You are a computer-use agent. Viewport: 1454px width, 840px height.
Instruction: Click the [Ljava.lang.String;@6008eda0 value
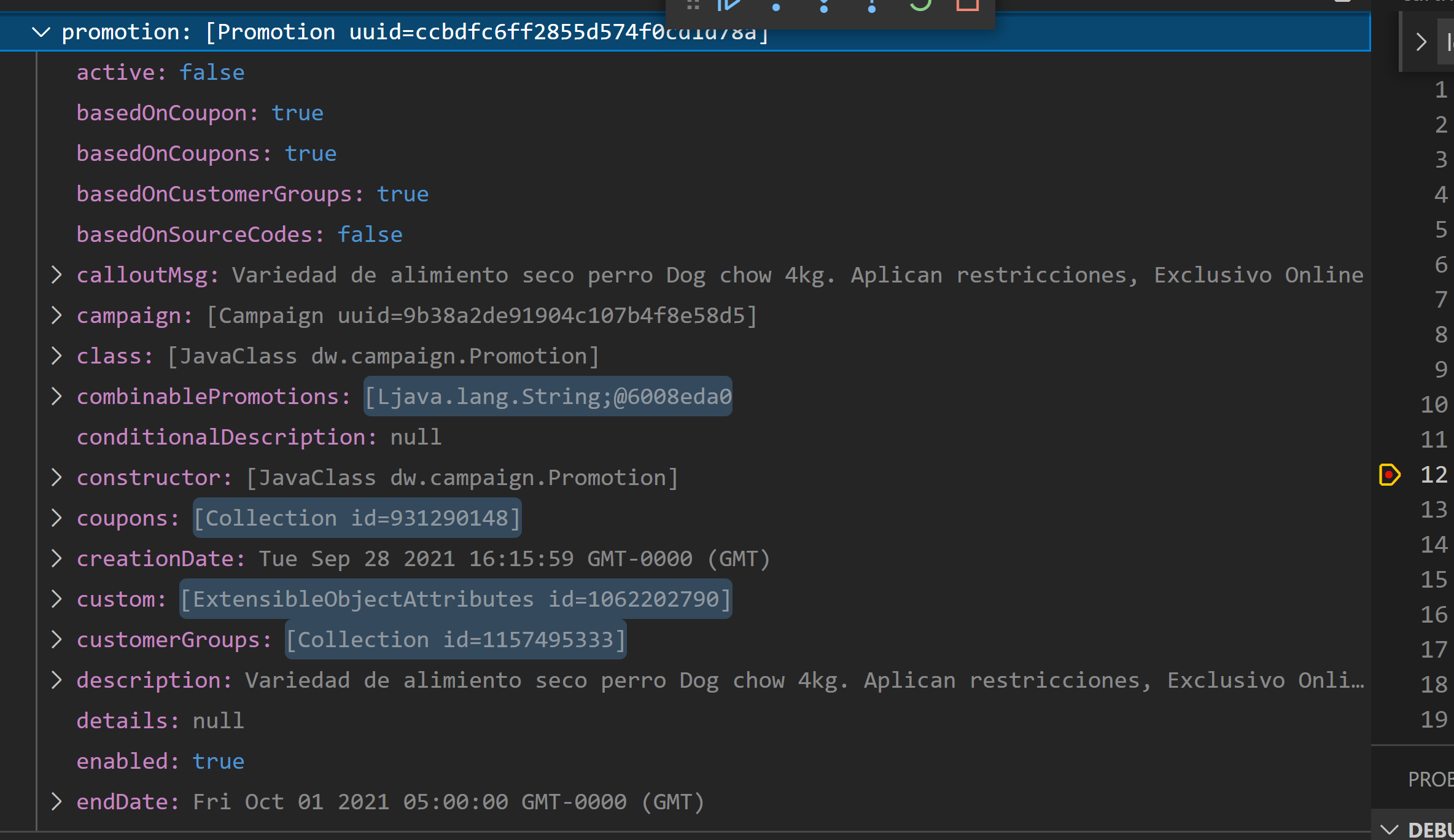pyautogui.click(x=548, y=397)
